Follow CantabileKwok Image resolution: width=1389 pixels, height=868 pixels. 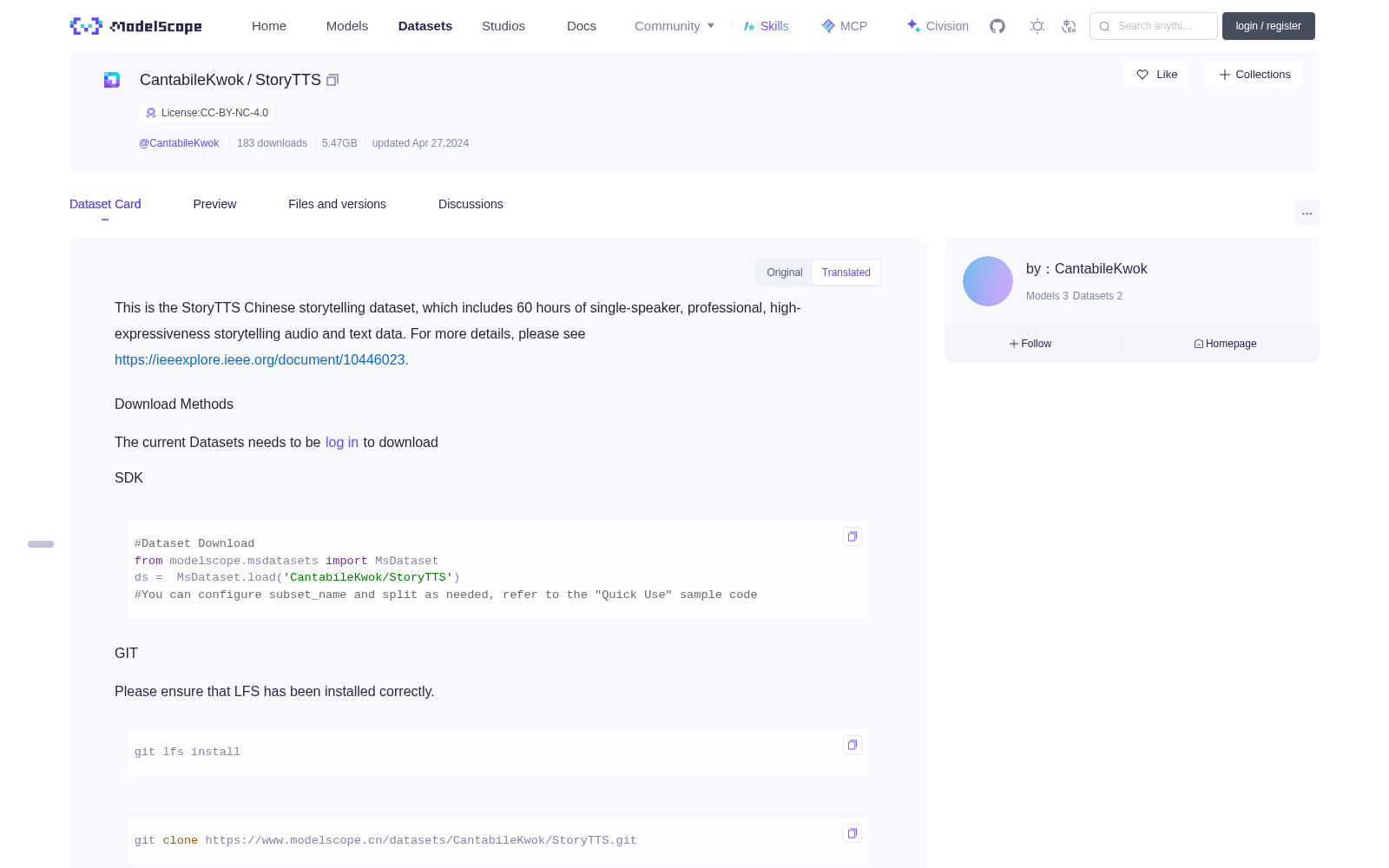(1030, 344)
